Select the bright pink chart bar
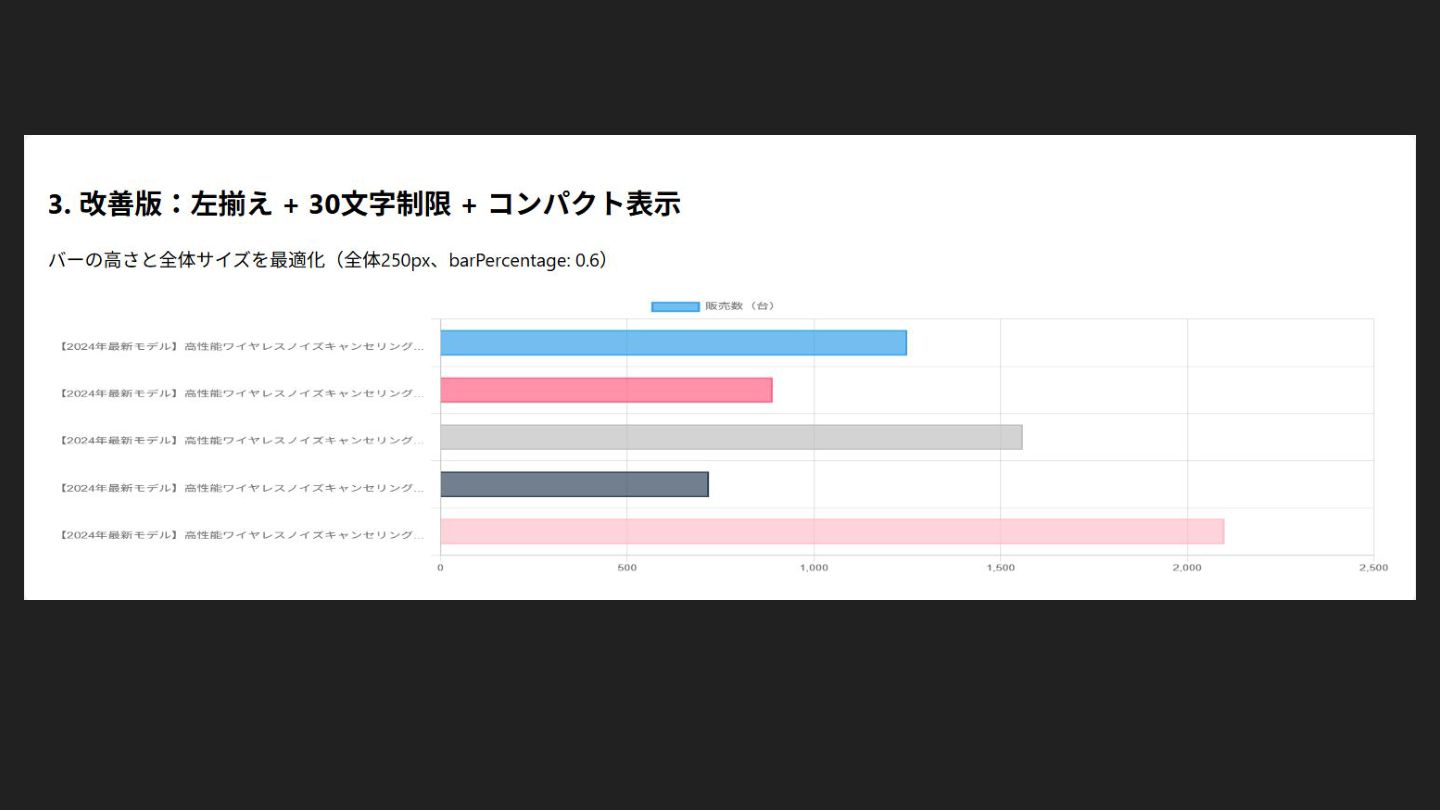Viewport: 1440px width, 810px height. [x=606, y=390]
